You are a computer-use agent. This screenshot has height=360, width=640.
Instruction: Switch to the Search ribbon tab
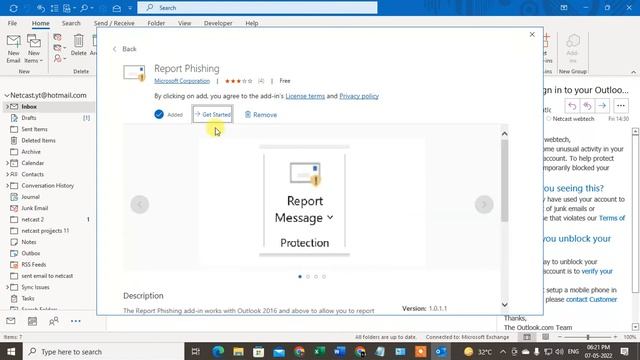pyautogui.click(x=71, y=23)
